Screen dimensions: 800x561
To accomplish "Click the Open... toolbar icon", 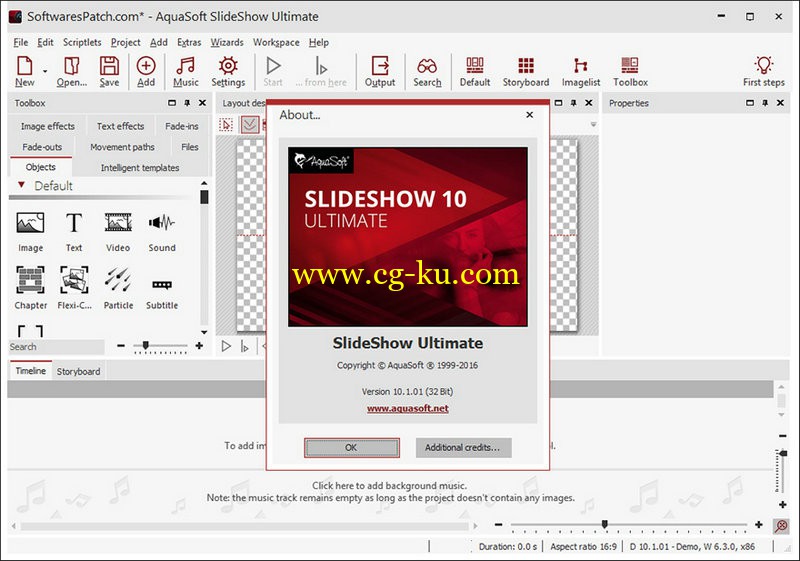I will pyautogui.click(x=71, y=71).
